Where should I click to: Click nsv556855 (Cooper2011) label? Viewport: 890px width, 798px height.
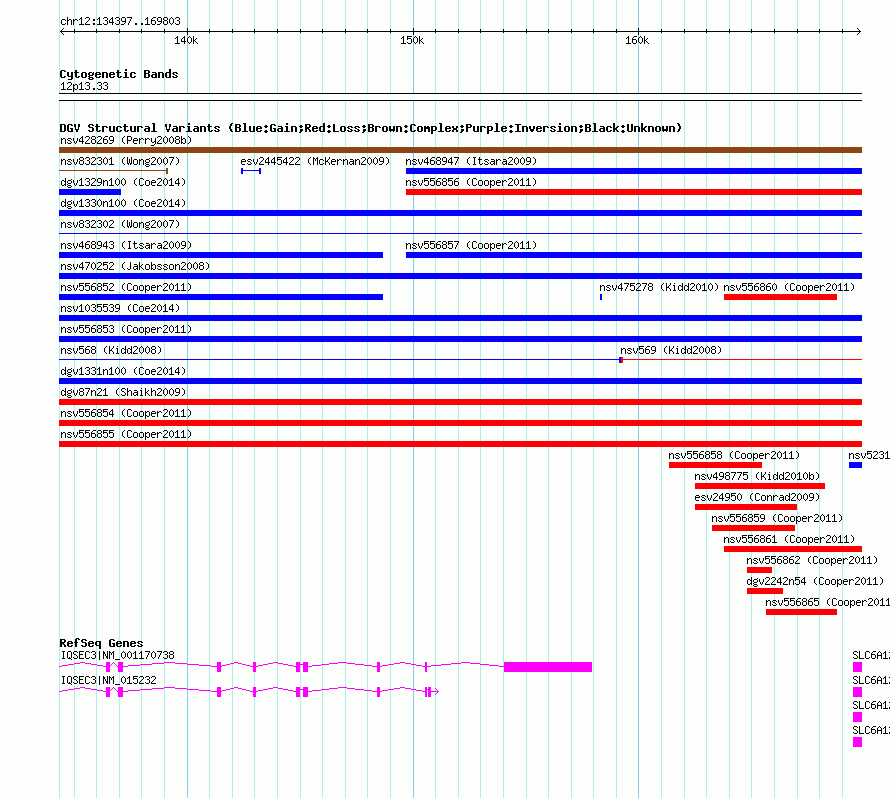[x=126, y=434]
